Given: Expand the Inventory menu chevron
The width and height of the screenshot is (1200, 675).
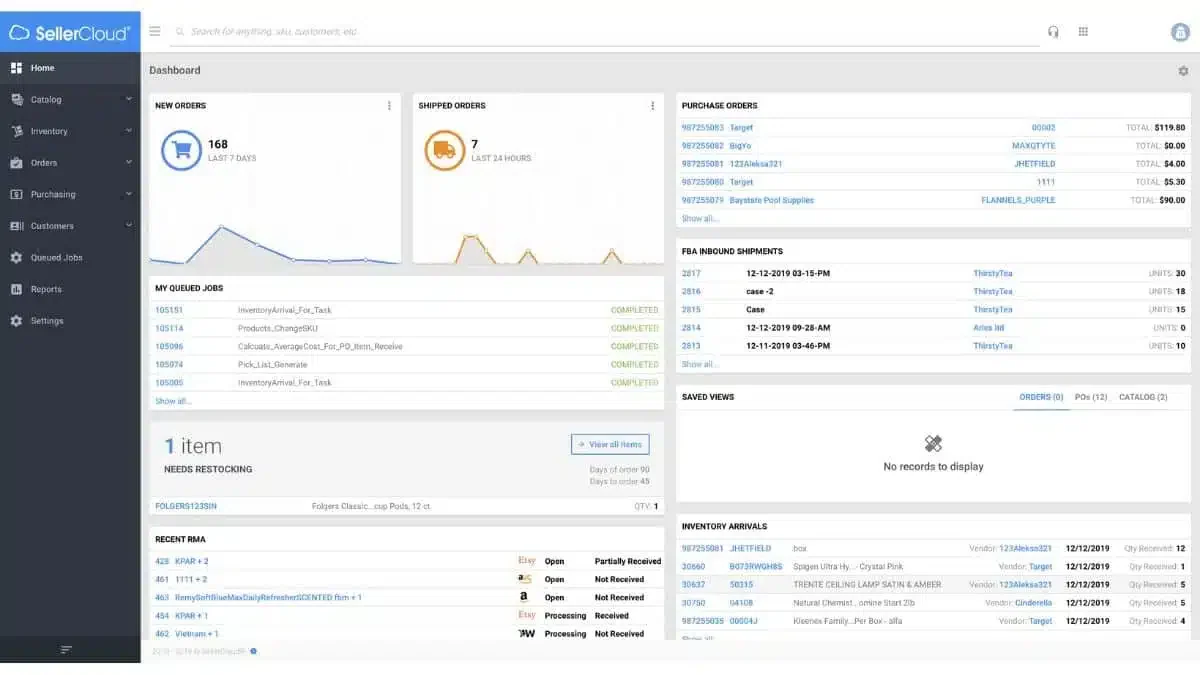Looking at the screenshot, I should tap(129, 131).
